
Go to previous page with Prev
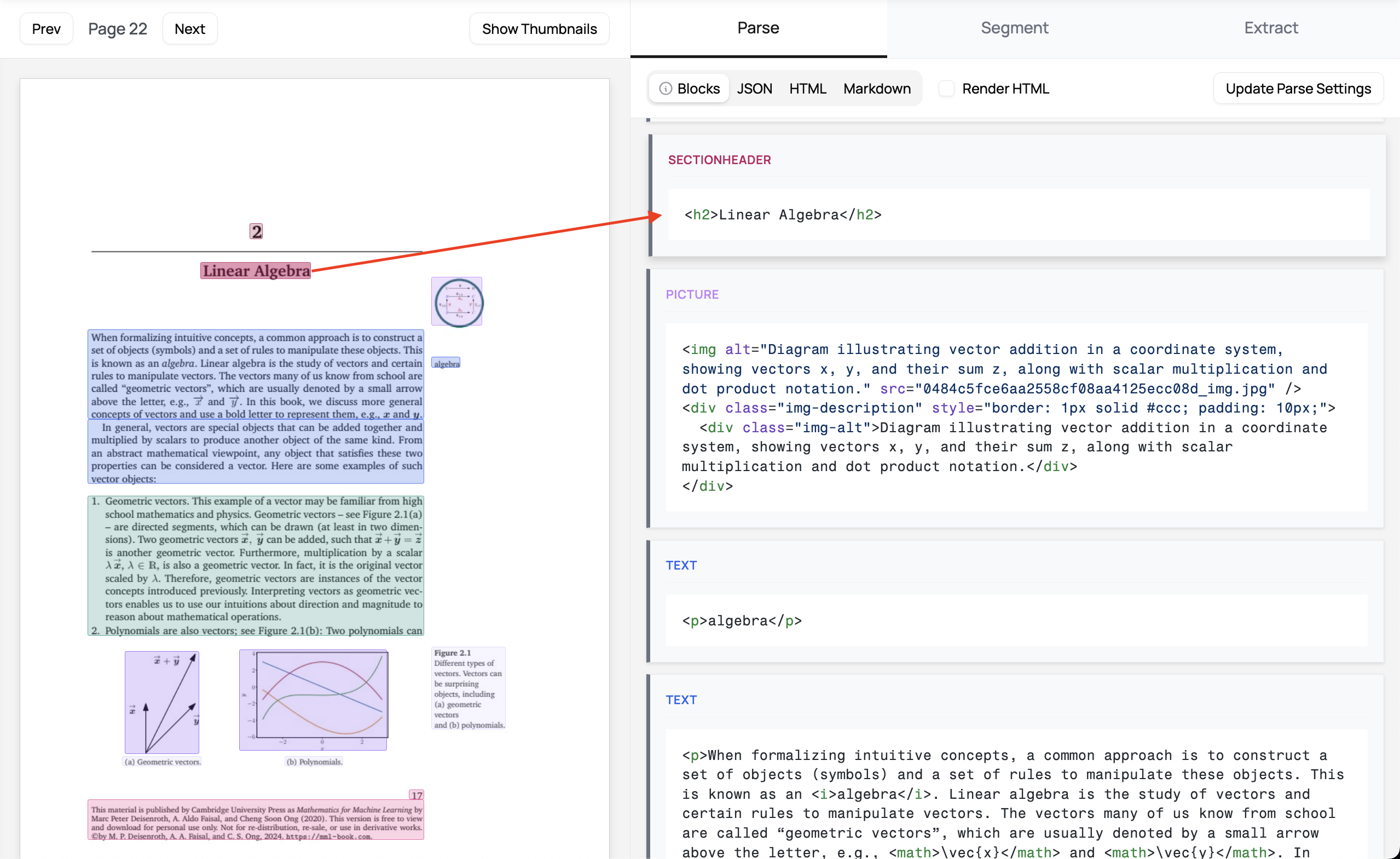click(46, 29)
